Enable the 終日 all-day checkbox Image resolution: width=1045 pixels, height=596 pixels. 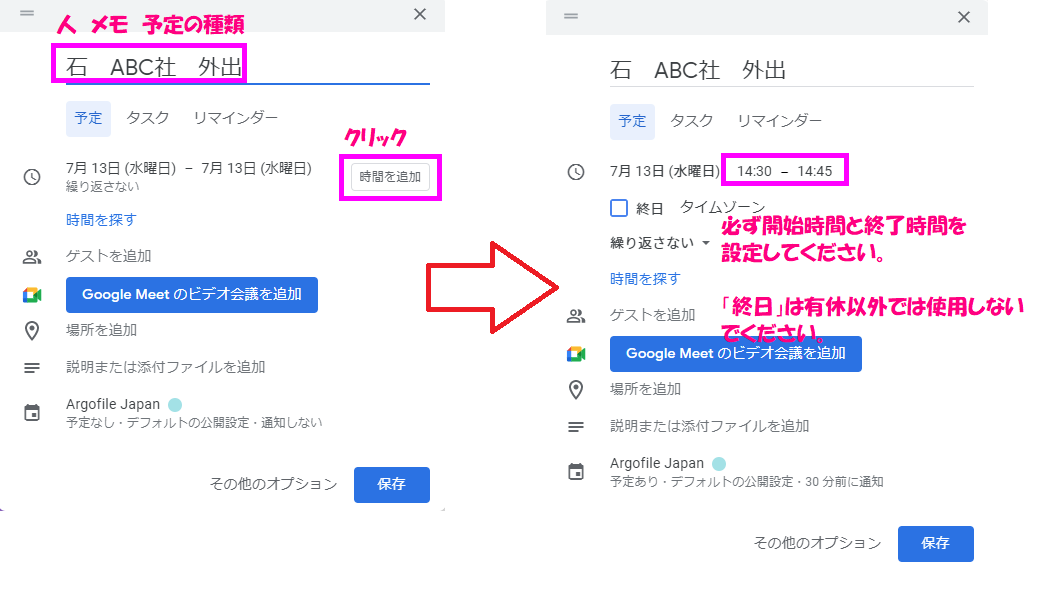619,208
